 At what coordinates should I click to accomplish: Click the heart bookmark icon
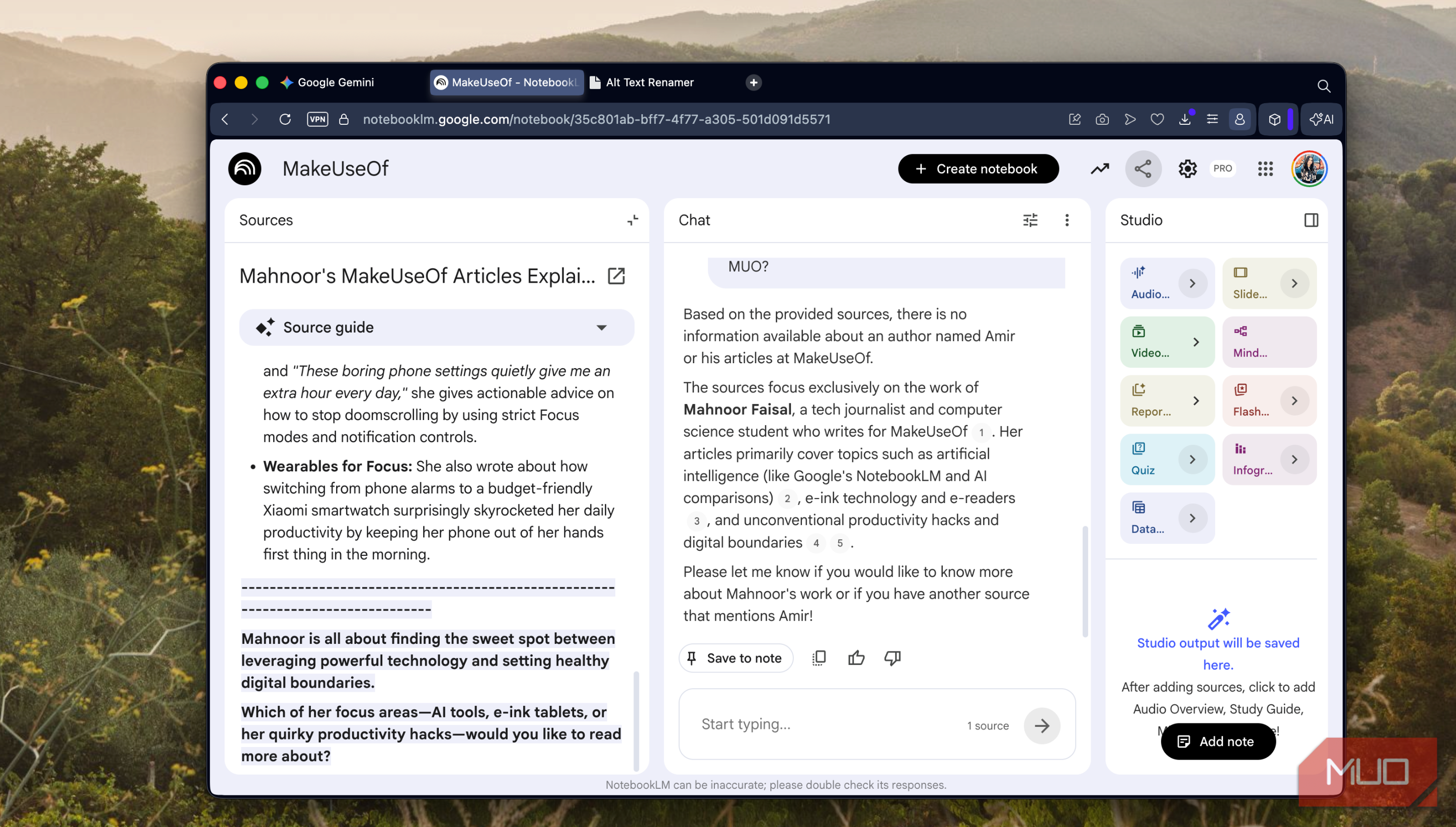click(1157, 119)
